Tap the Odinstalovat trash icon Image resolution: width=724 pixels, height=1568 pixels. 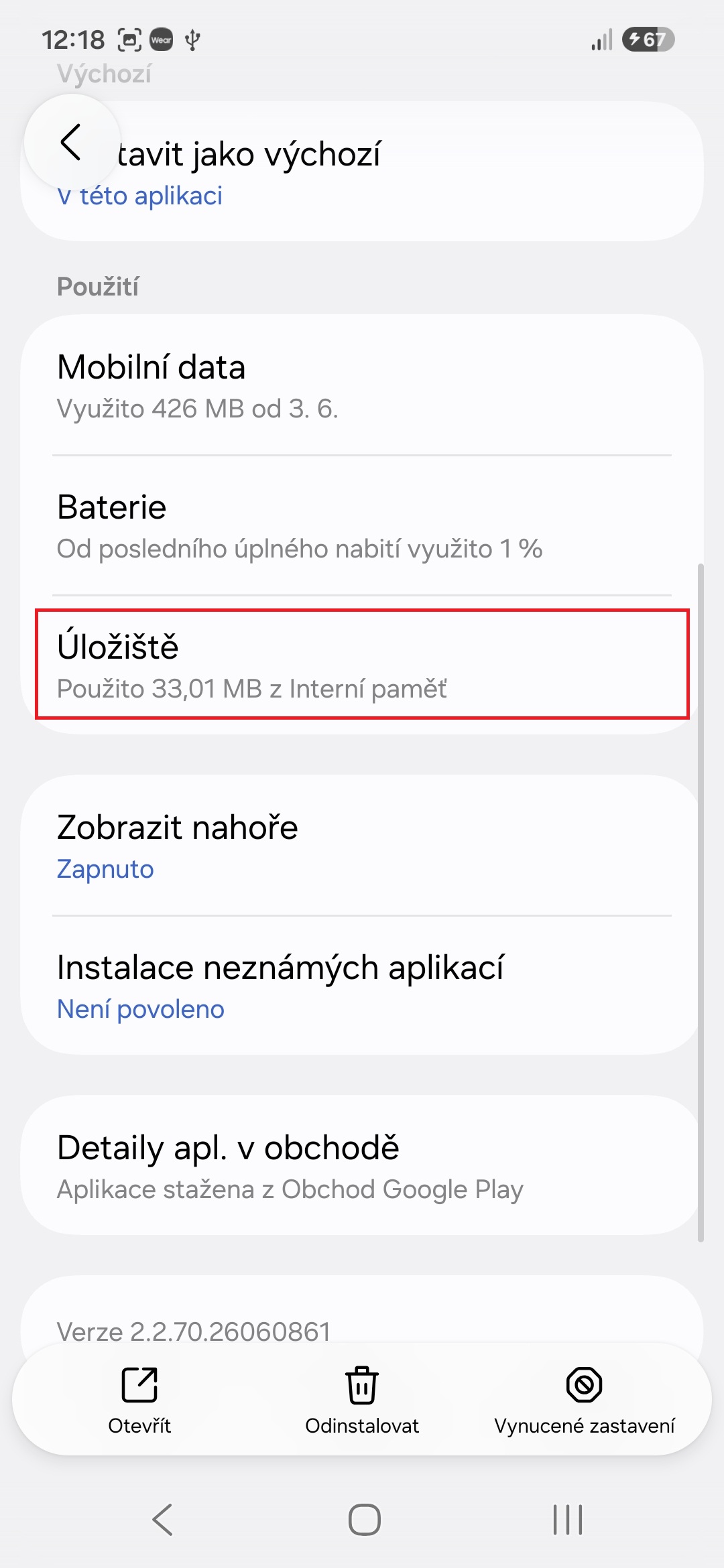coord(362,1384)
